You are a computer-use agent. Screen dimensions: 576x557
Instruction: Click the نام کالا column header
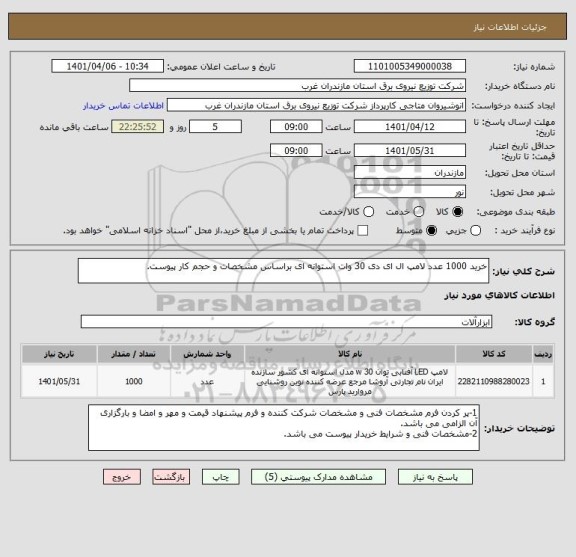tap(350, 354)
